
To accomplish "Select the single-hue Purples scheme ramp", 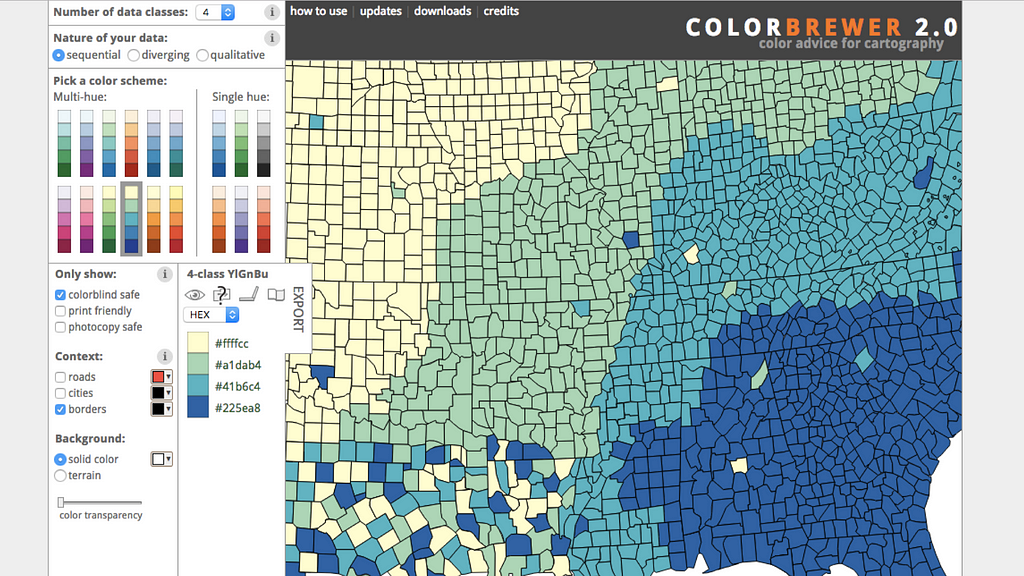I will (x=242, y=219).
